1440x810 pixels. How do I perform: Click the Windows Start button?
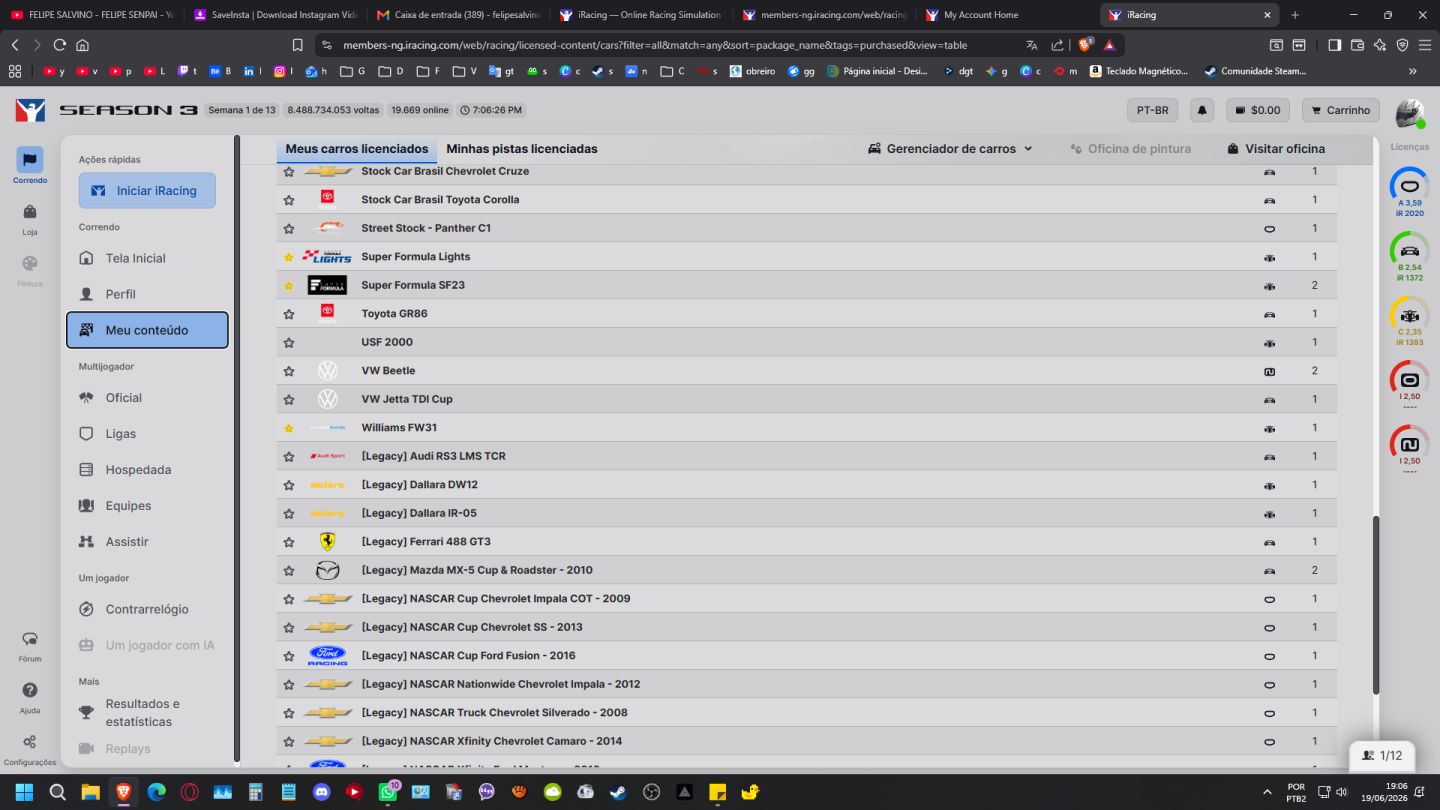[24, 792]
